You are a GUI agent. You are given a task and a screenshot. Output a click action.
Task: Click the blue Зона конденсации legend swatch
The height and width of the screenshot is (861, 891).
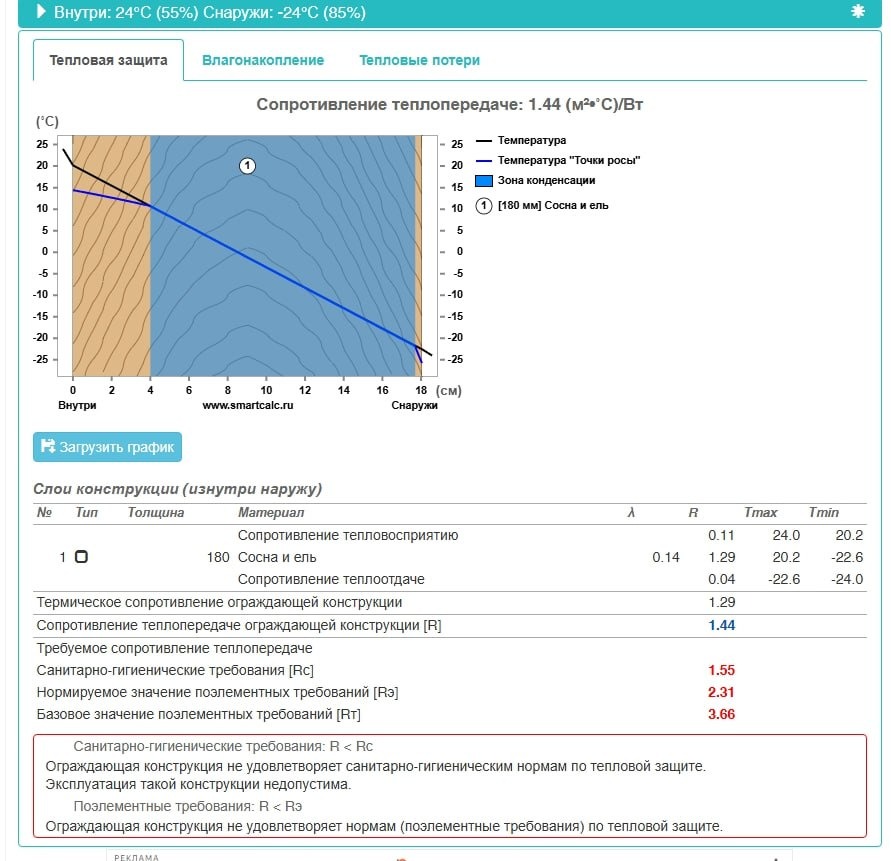pos(483,181)
